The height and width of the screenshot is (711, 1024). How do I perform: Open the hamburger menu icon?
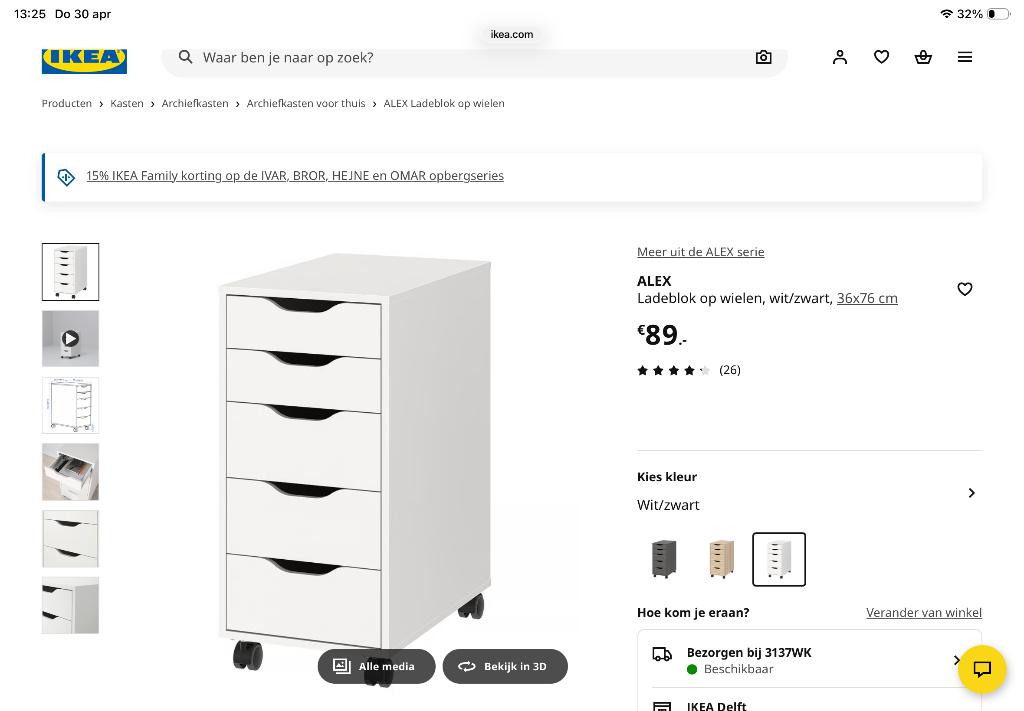tap(965, 57)
